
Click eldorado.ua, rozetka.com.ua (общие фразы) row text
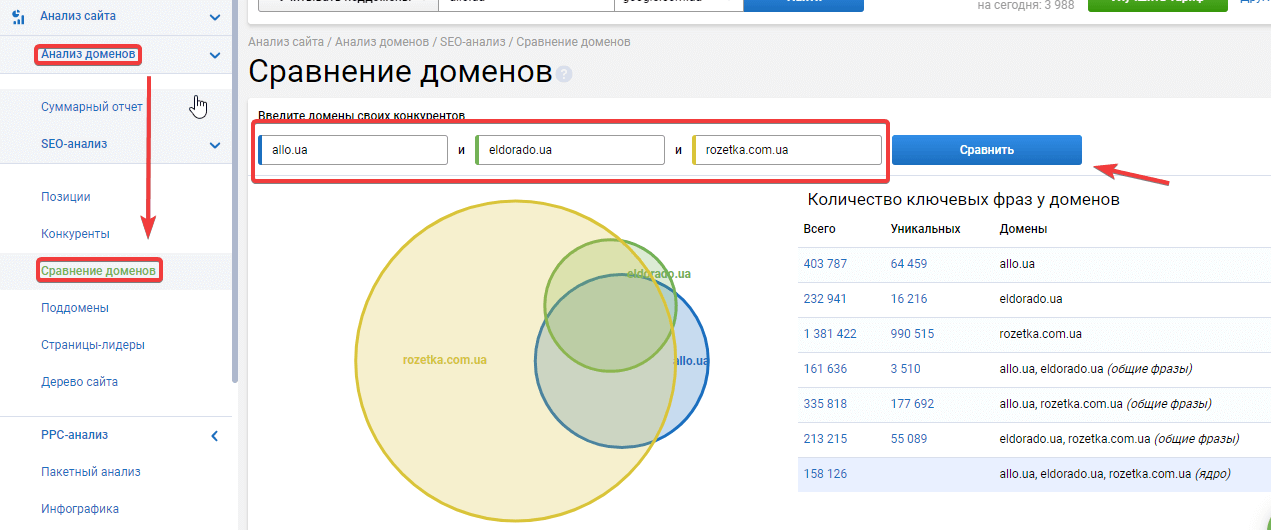pyautogui.click(x=1119, y=439)
